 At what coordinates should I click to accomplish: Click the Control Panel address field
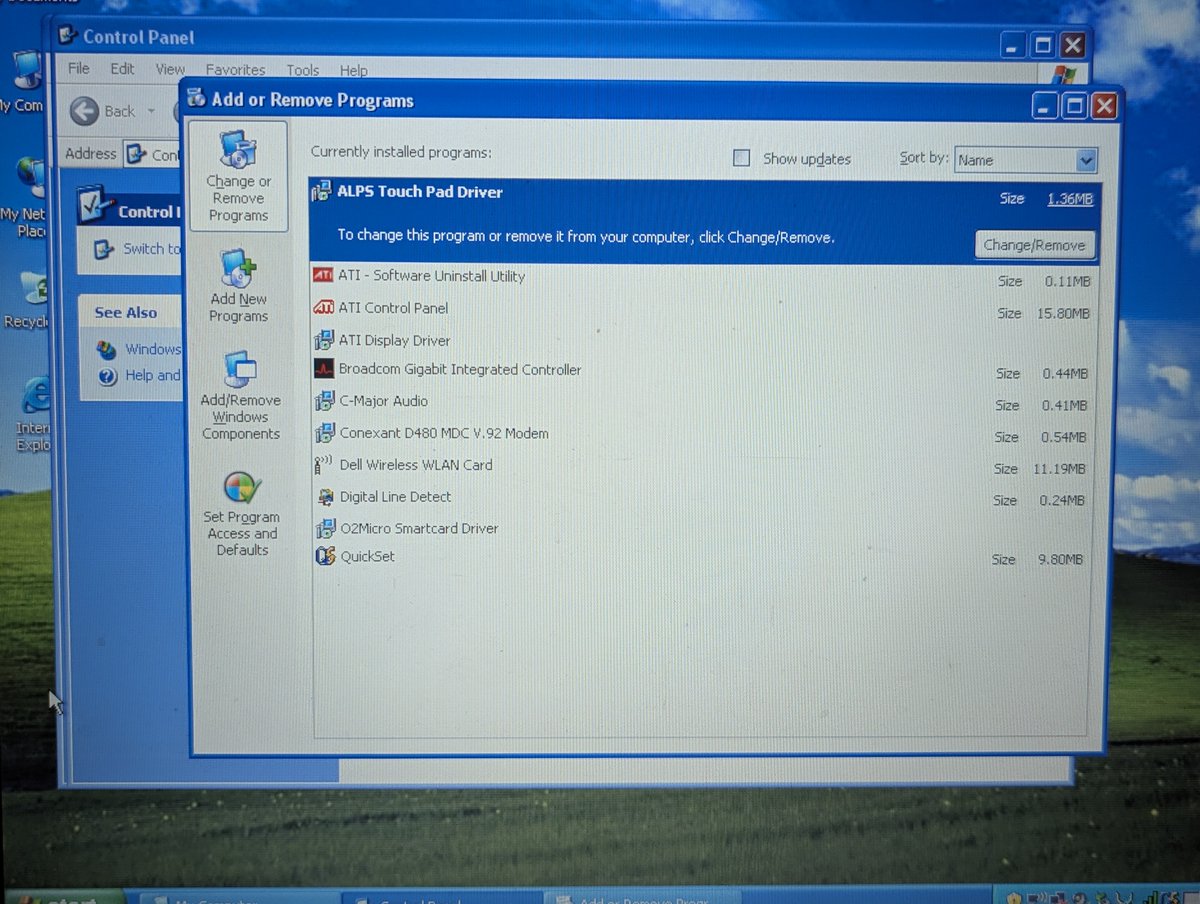pos(151,155)
